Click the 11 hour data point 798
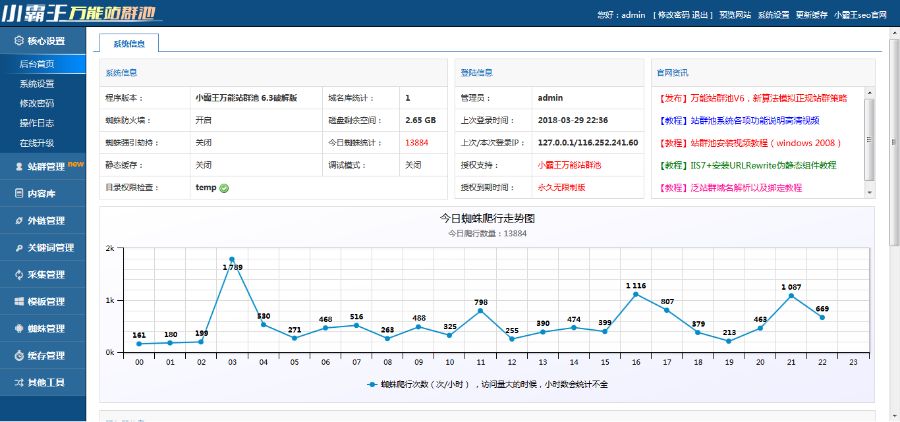Viewport: 900px width, 422px height. 480,311
